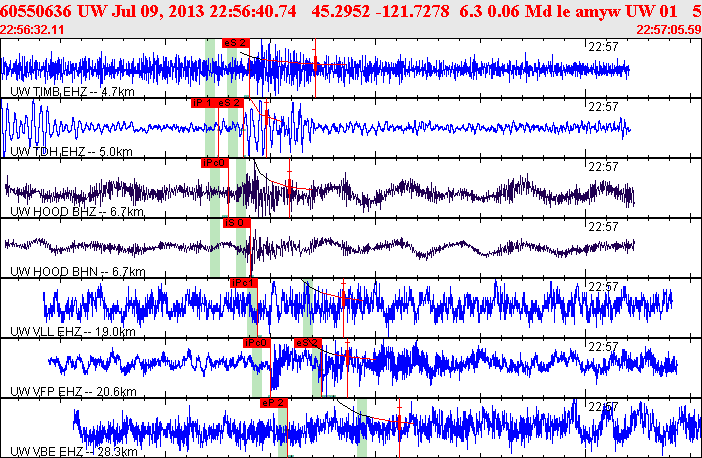Select the iP 1 pick flag on TDH trace
Screen dimensions: 702x458
[204, 103]
